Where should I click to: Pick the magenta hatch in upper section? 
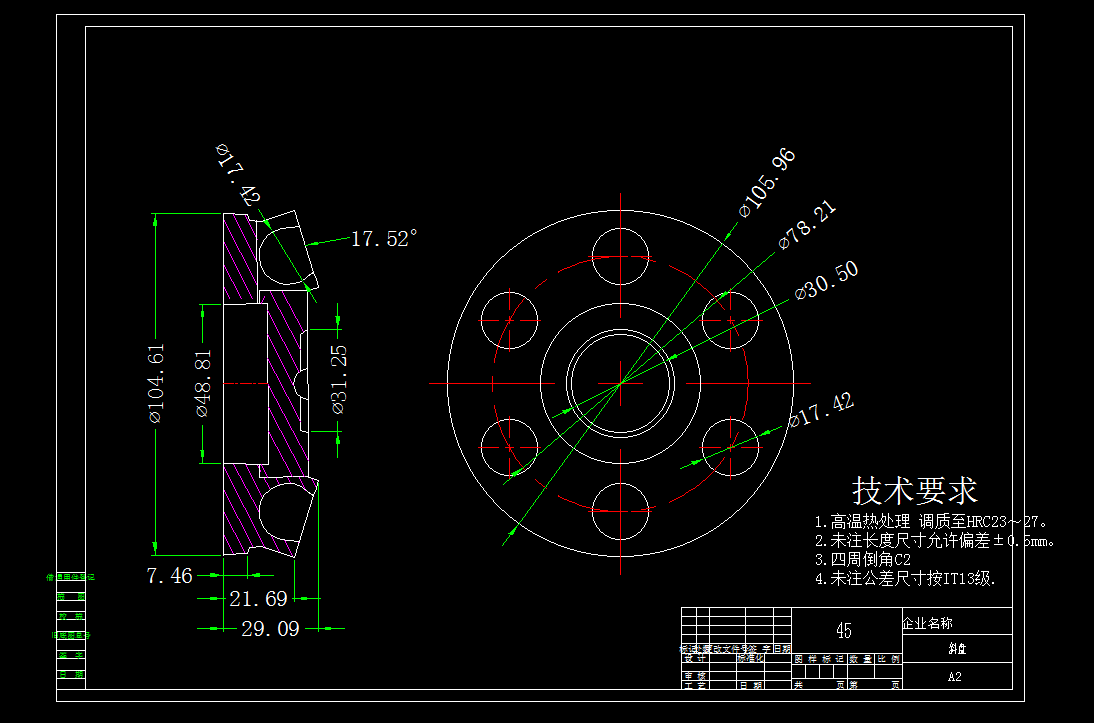tap(240, 260)
